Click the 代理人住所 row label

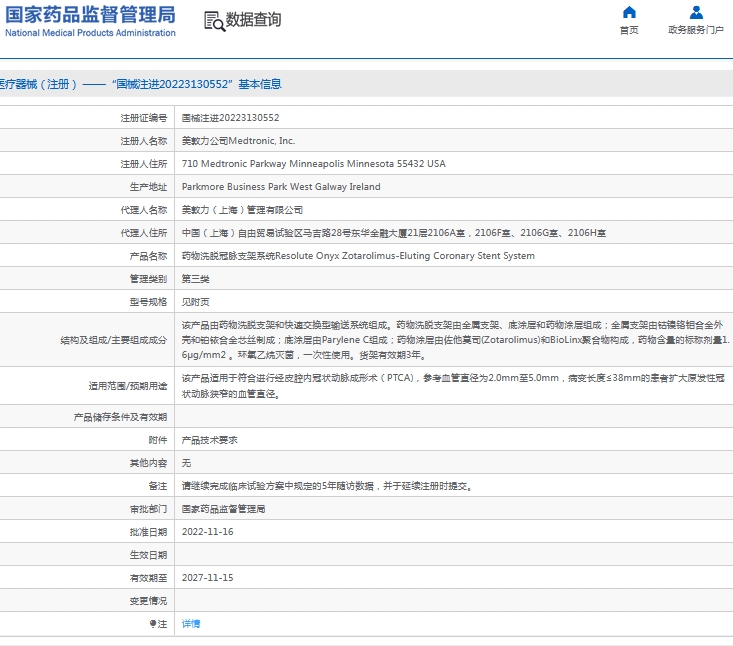[x=144, y=233]
